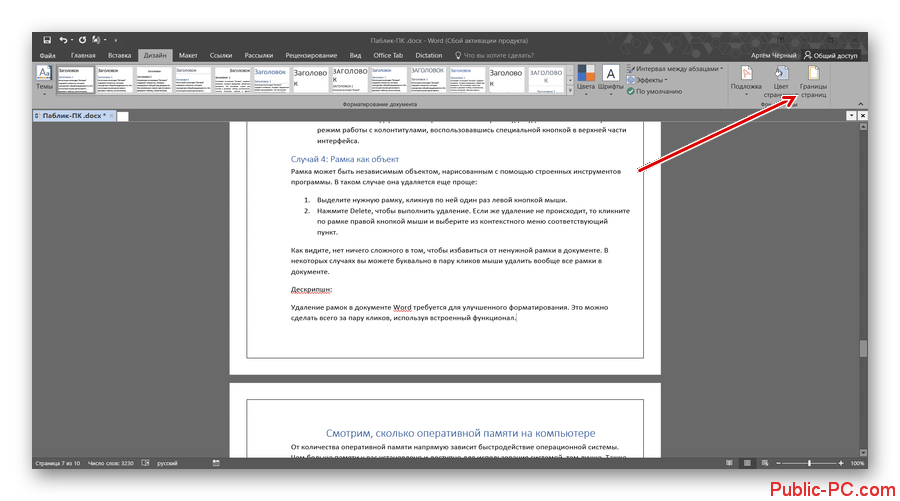This screenshot has height=501, width=900.
Task: Select the second style set thumbnail
Action: click(x=114, y=80)
